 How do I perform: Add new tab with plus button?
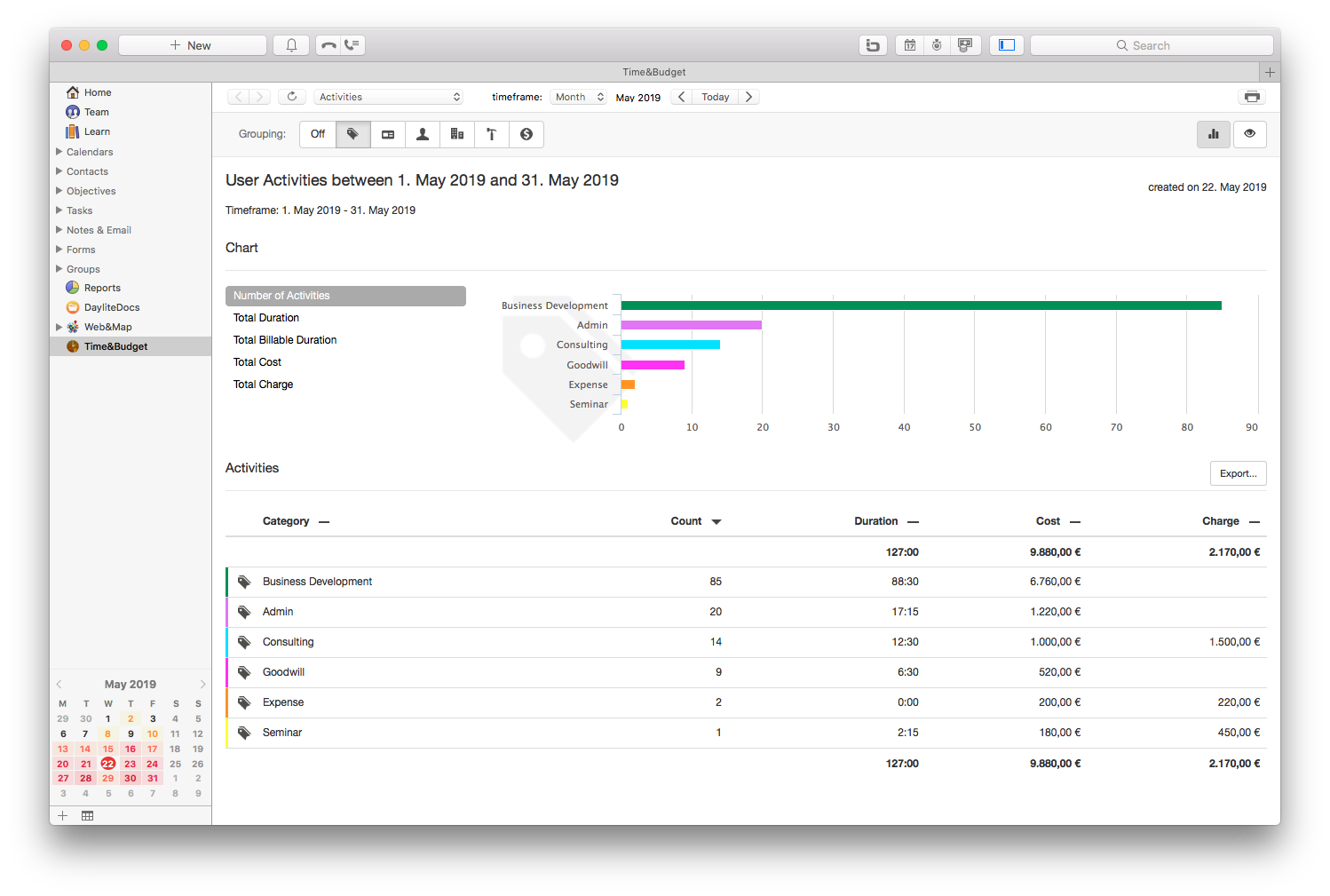point(1270,72)
